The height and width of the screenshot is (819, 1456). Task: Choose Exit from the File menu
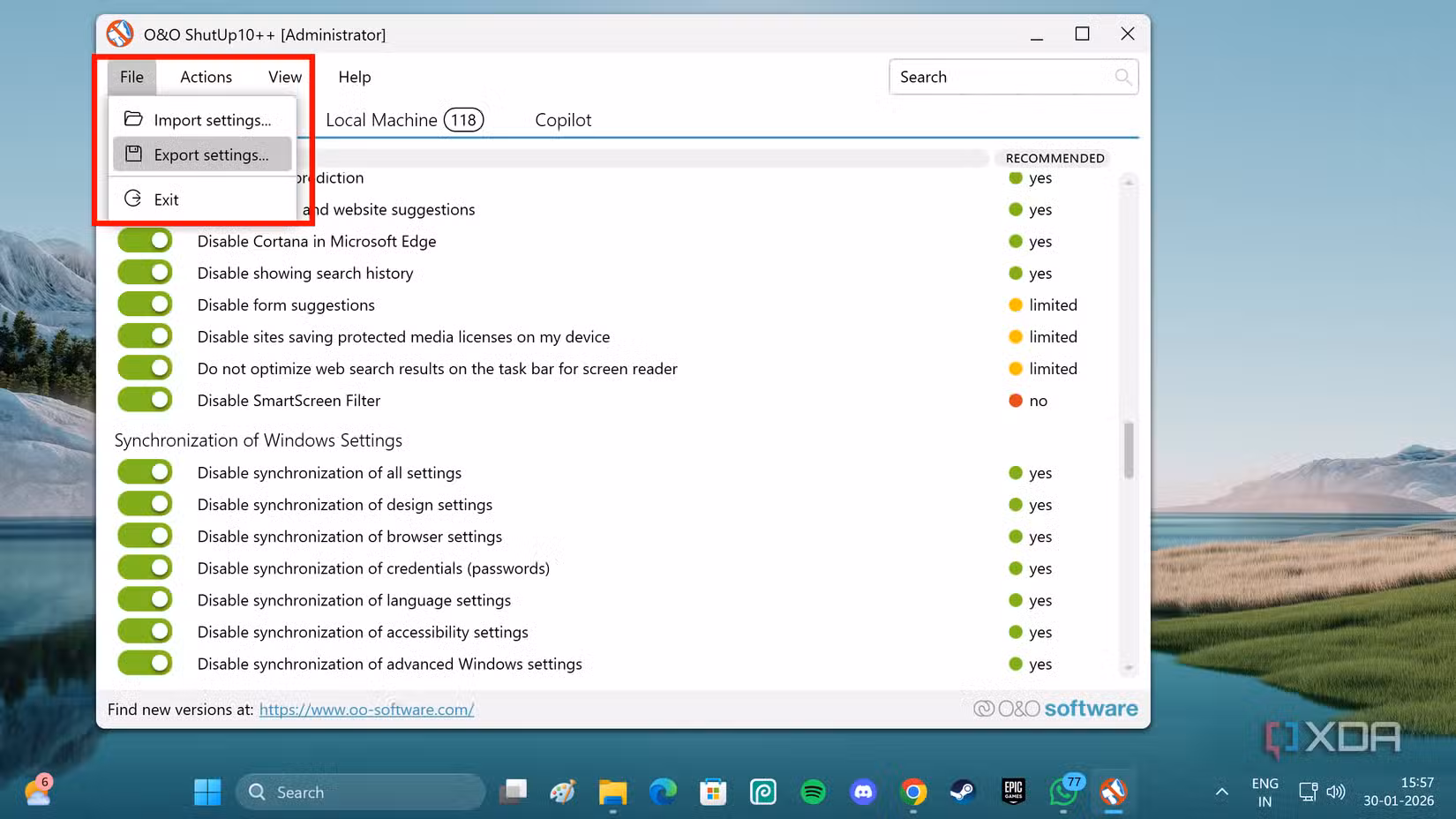(x=202, y=199)
